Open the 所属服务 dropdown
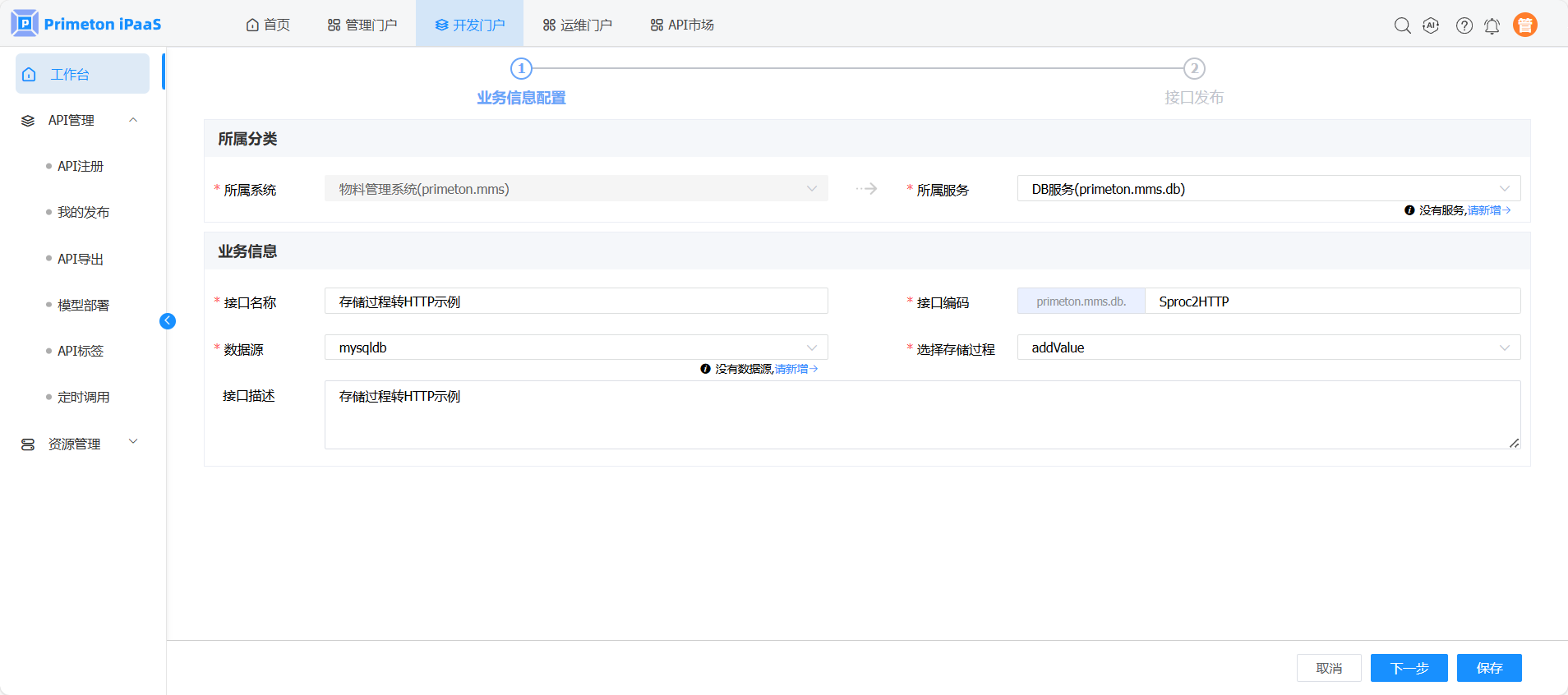Viewport: 1568px width, 695px height. coord(1268,189)
